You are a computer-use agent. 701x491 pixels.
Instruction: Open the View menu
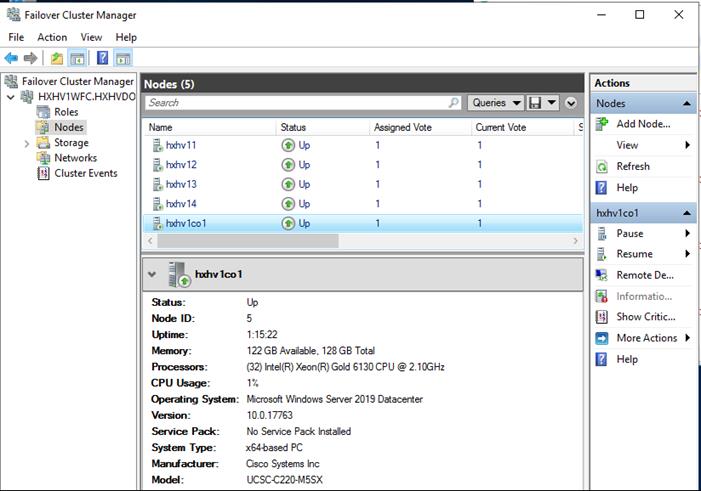point(91,37)
